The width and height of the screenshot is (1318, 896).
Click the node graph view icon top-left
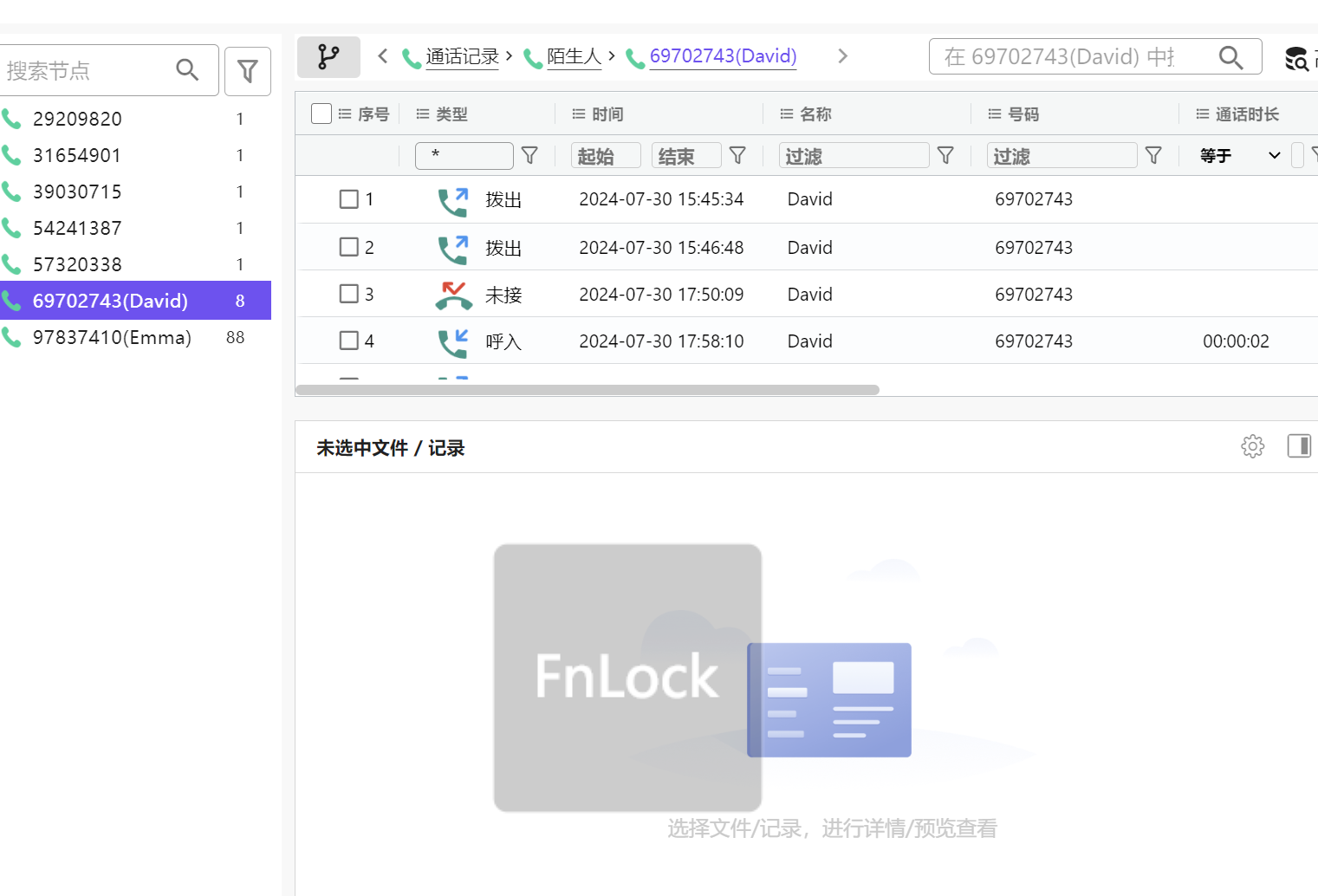[x=328, y=56]
